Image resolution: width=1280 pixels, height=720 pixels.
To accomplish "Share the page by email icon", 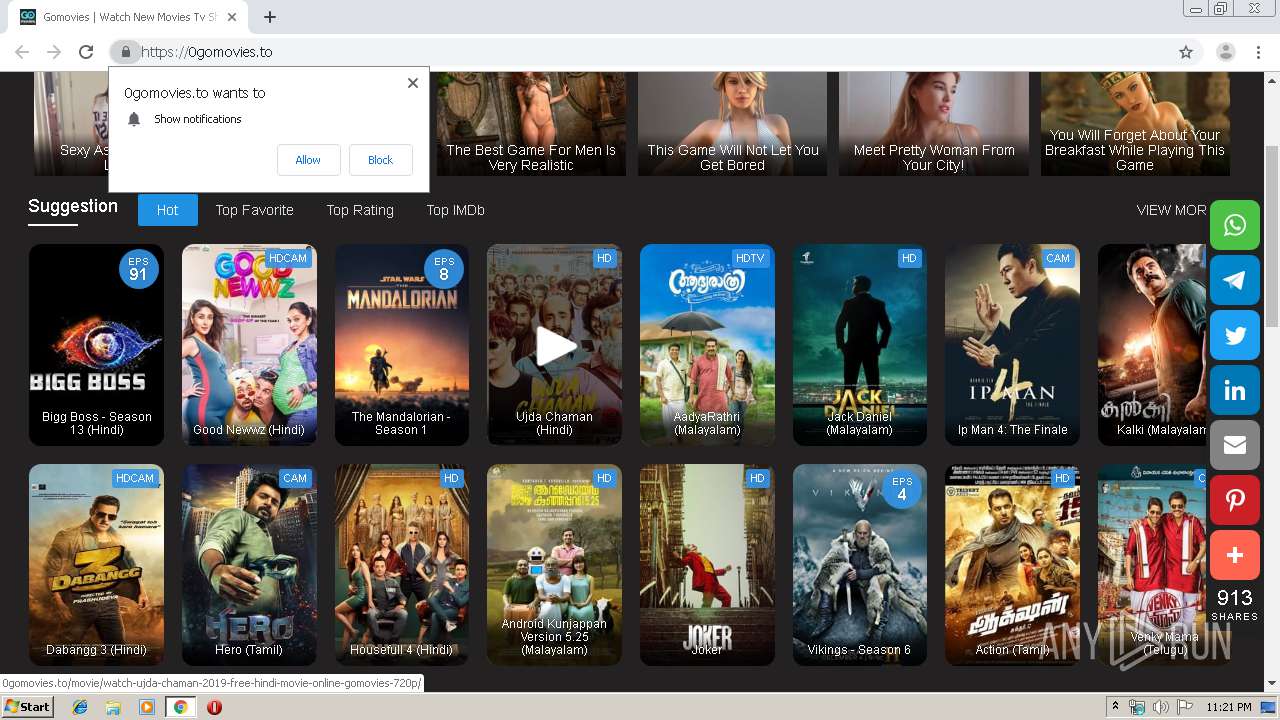I will 1235,446.
